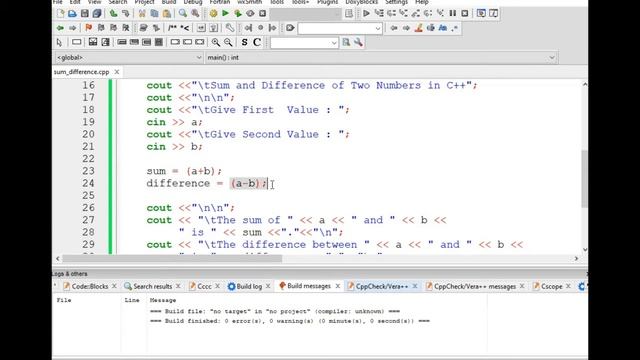Toggle regular expression (.*) search option
The height and width of the screenshot is (360, 640).
(x=455, y=28)
